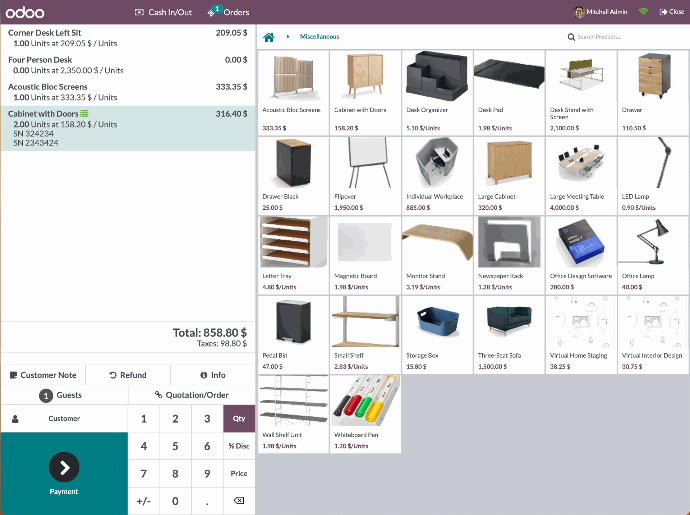Add Office Design Software product
Screen dimensions: 690x515
tap(580, 255)
